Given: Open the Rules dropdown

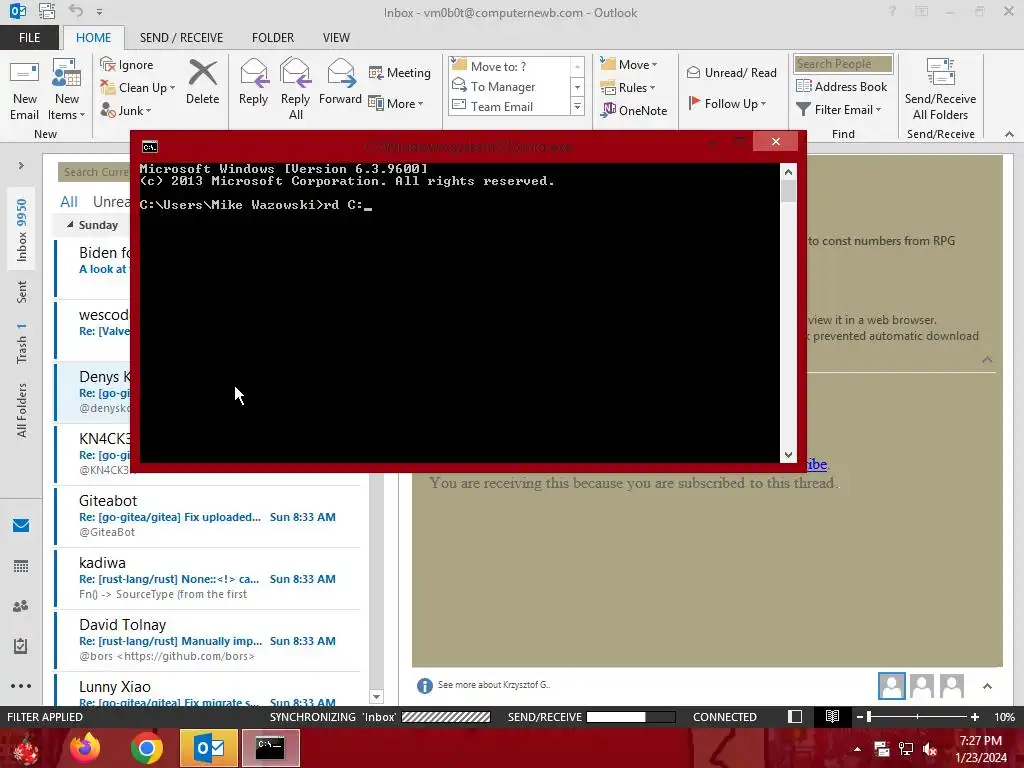Looking at the screenshot, I should click(x=627, y=88).
